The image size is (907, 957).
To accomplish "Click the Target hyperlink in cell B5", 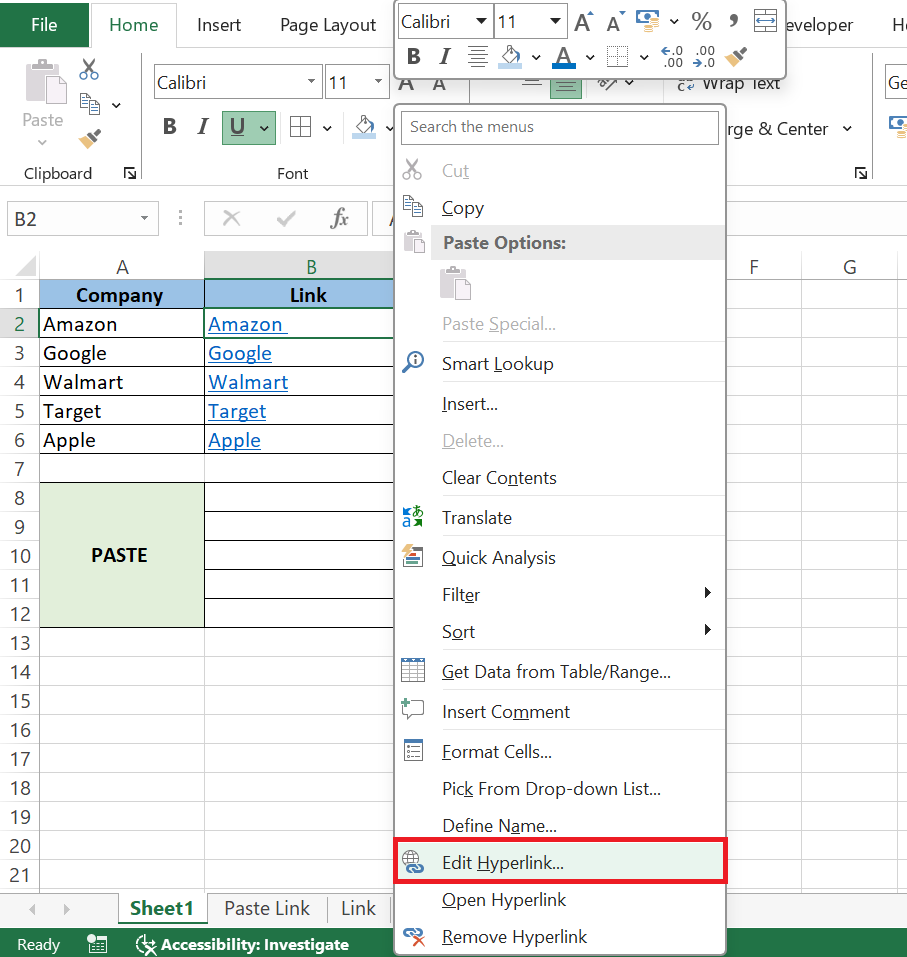I will pyautogui.click(x=237, y=411).
